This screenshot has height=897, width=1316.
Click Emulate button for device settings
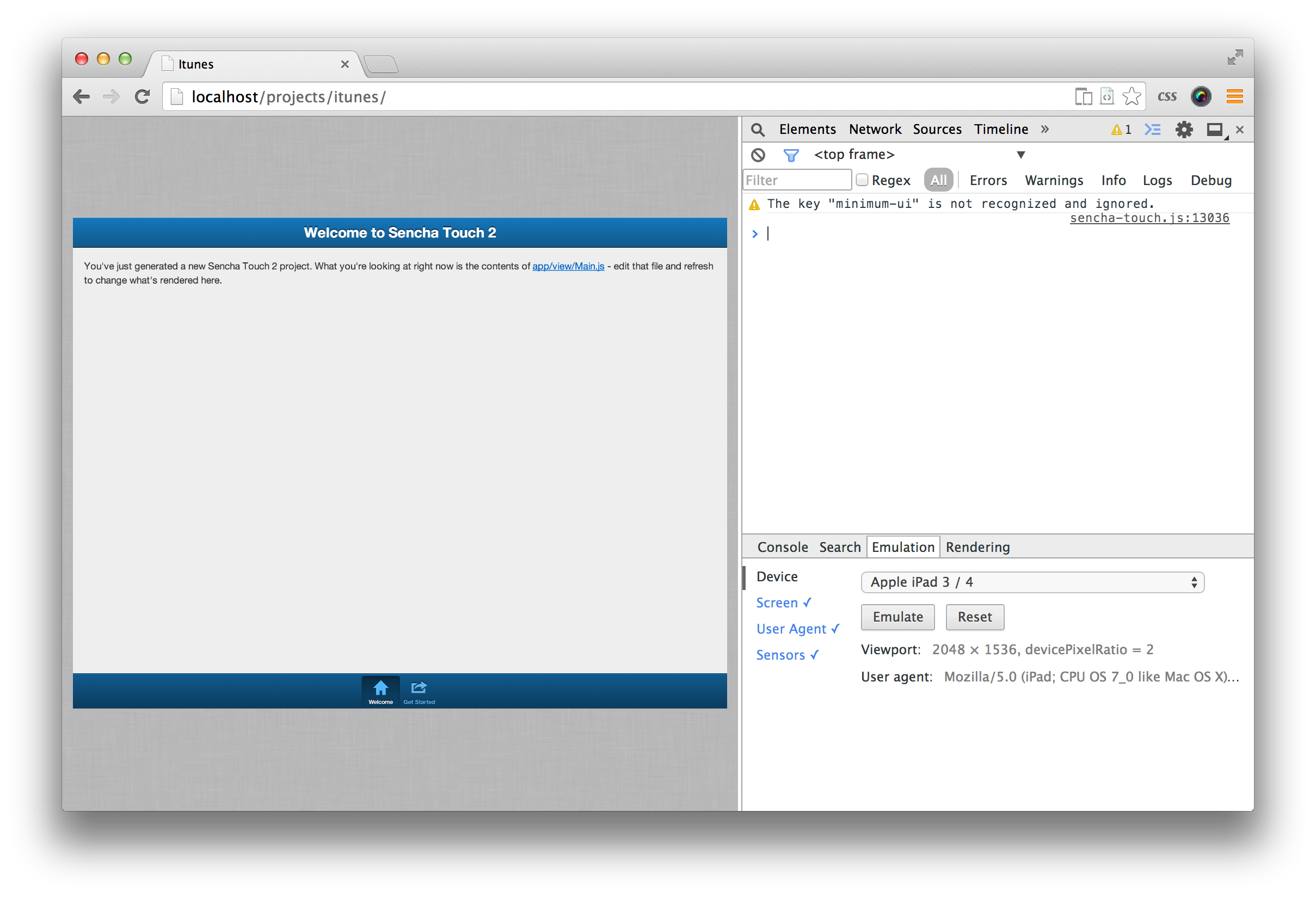(x=896, y=616)
